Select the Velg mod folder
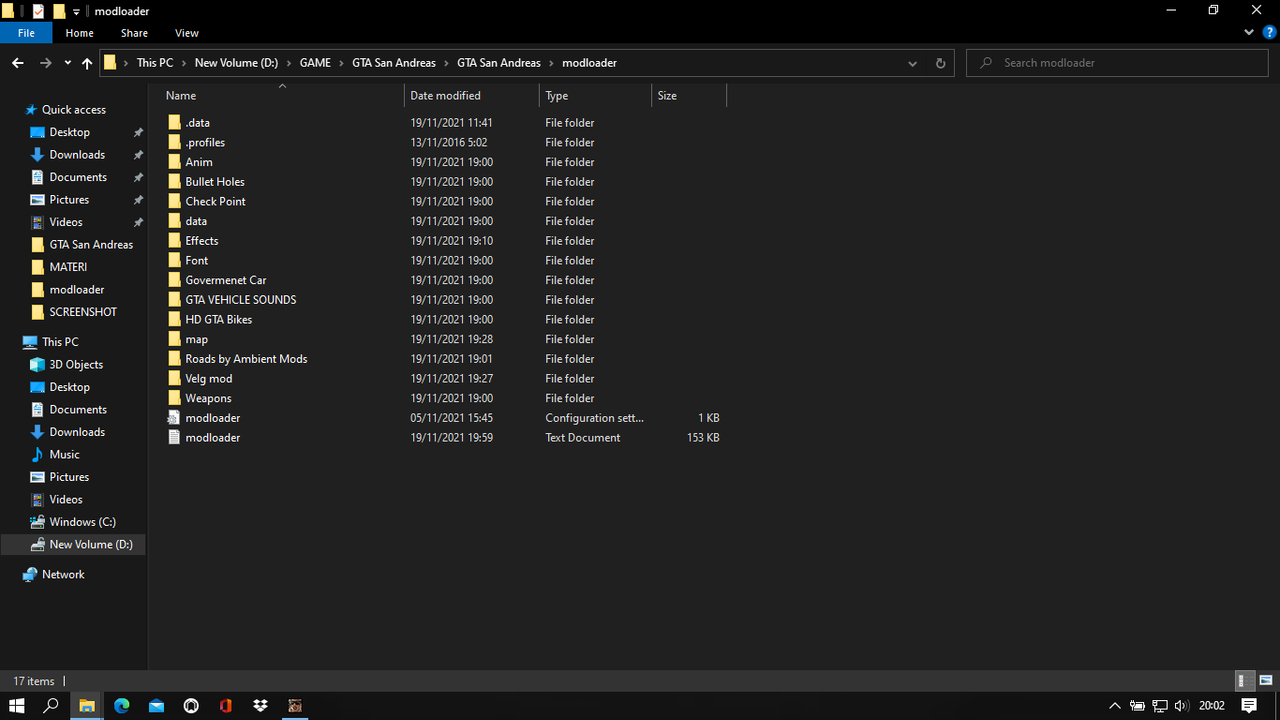 (x=209, y=379)
